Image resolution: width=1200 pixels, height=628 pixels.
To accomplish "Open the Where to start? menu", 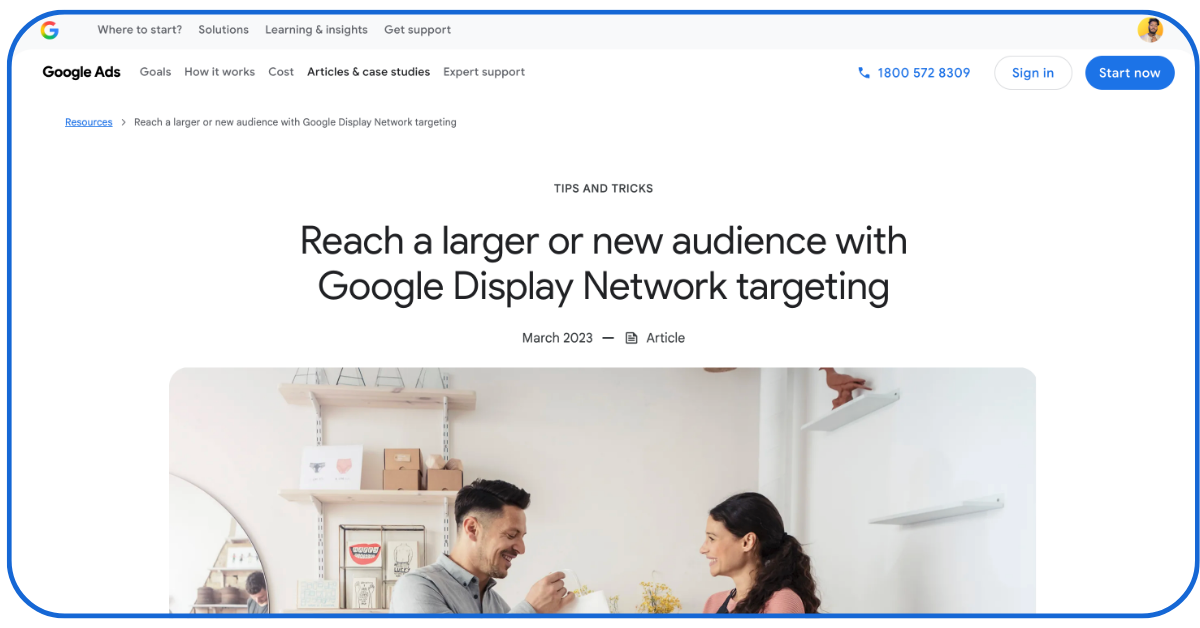I will (x=140, y=30).
